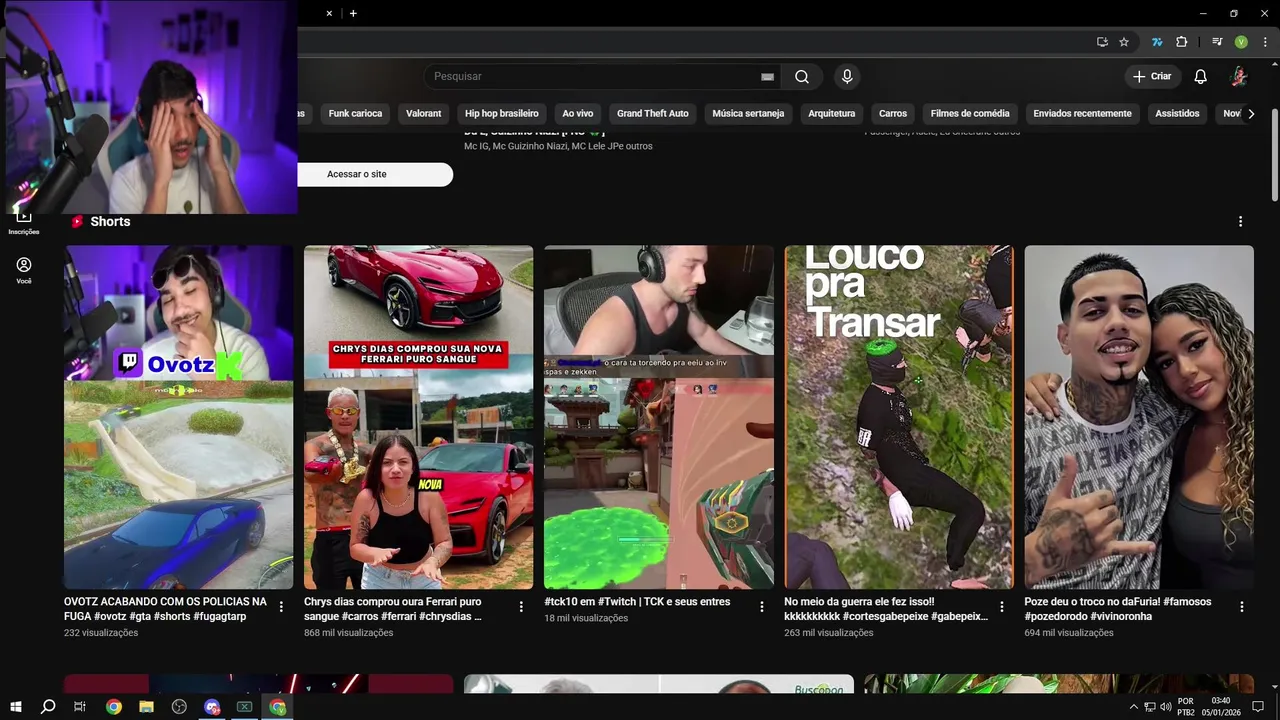Open the Xbox Game Bar taskbar icon
The width and height of the screenshot is (1280, 720).
tap(244, 707)
